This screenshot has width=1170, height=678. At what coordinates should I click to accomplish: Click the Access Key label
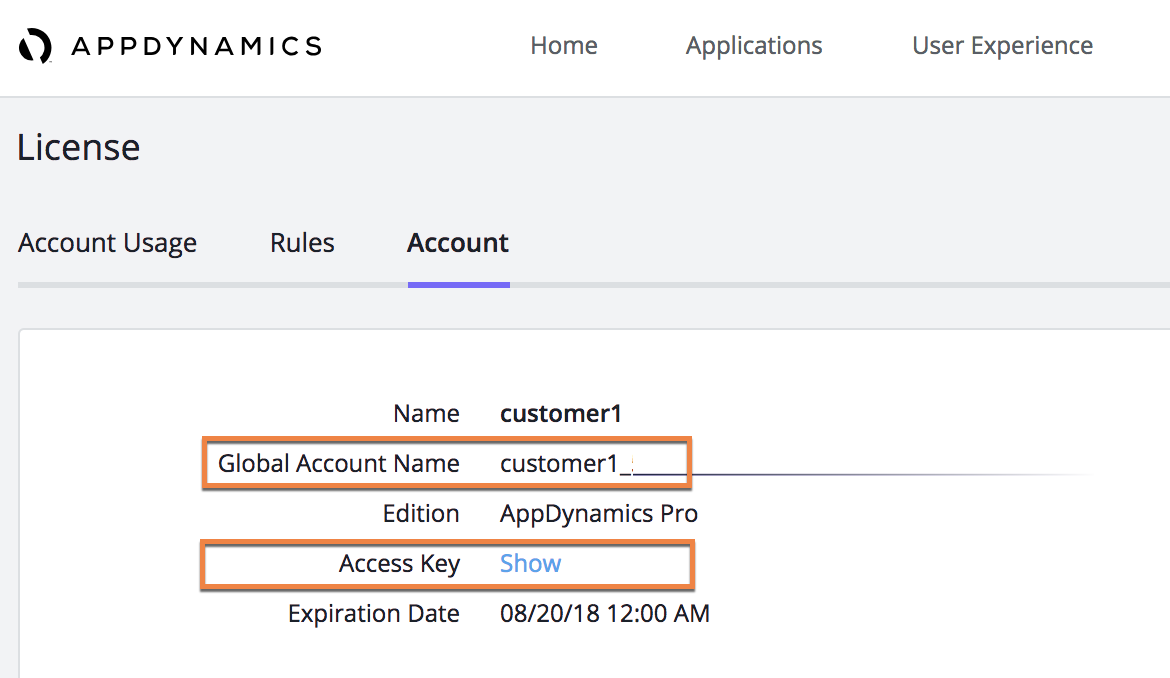tap(399, 564)
